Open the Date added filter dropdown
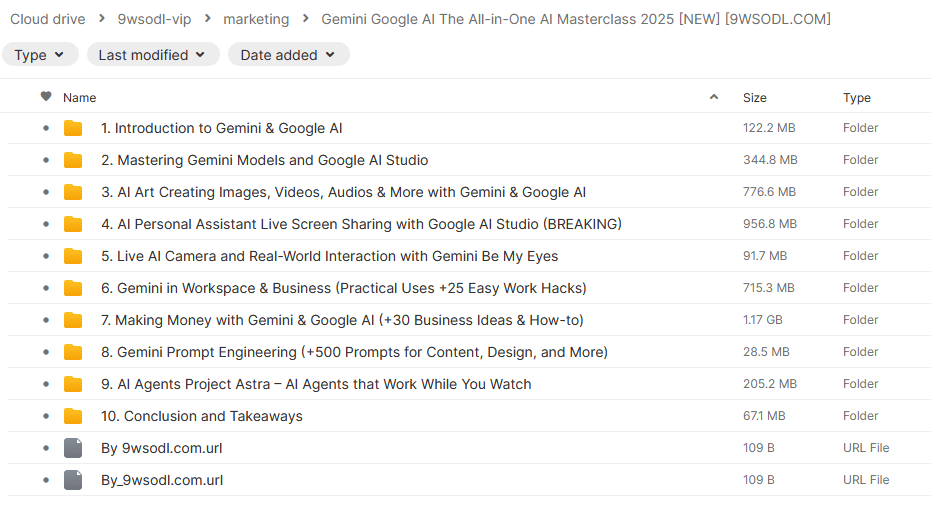 [288, 55]
